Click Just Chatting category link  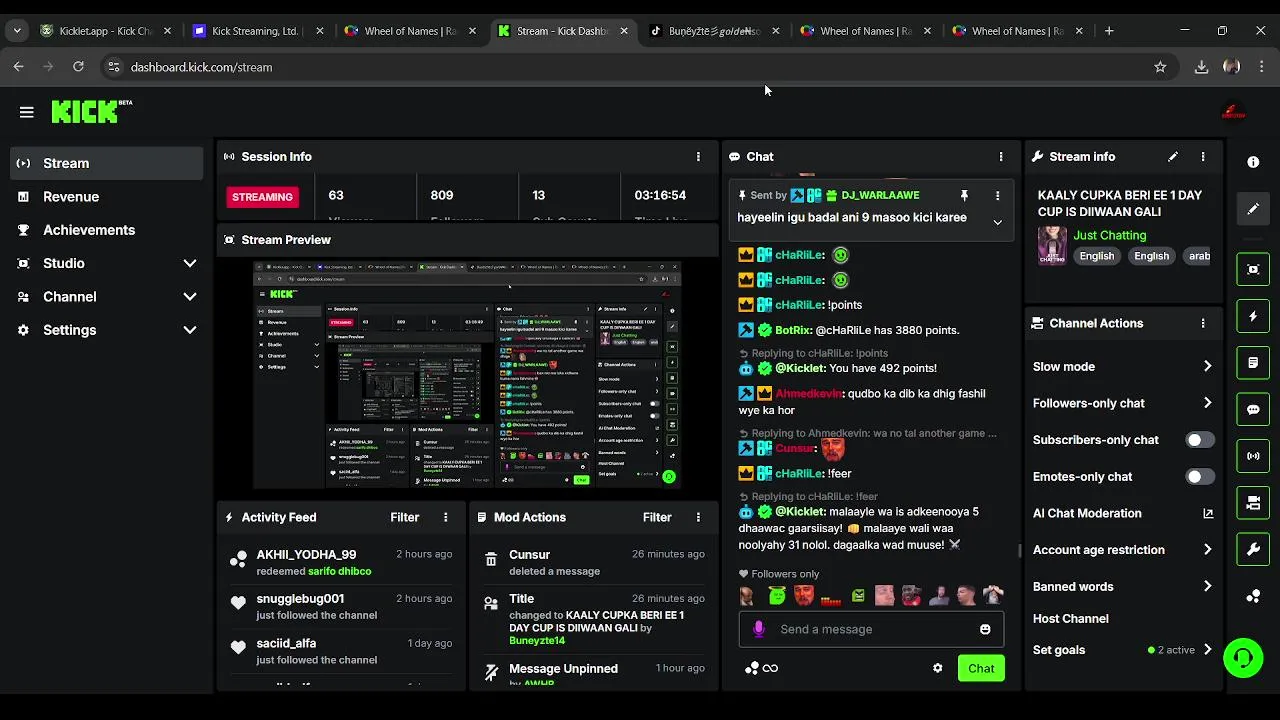[x=1109, y=235]
